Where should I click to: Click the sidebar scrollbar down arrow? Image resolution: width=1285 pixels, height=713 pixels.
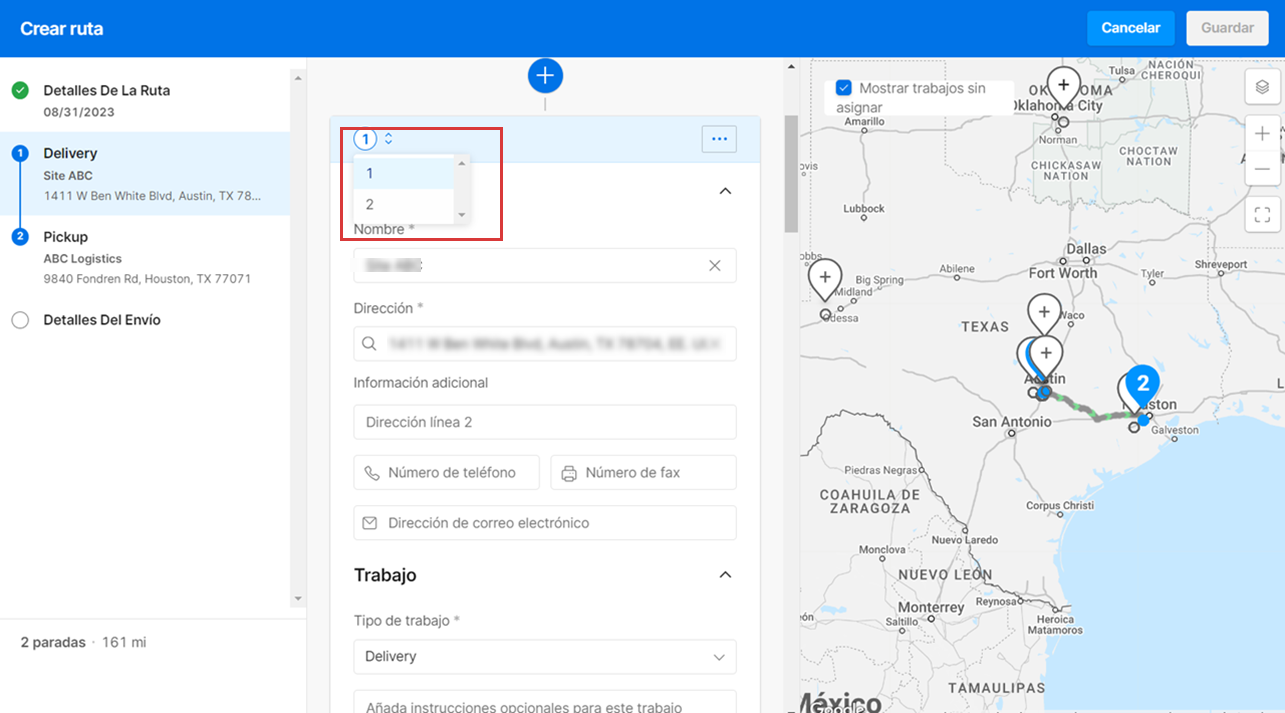coord(297,599)
